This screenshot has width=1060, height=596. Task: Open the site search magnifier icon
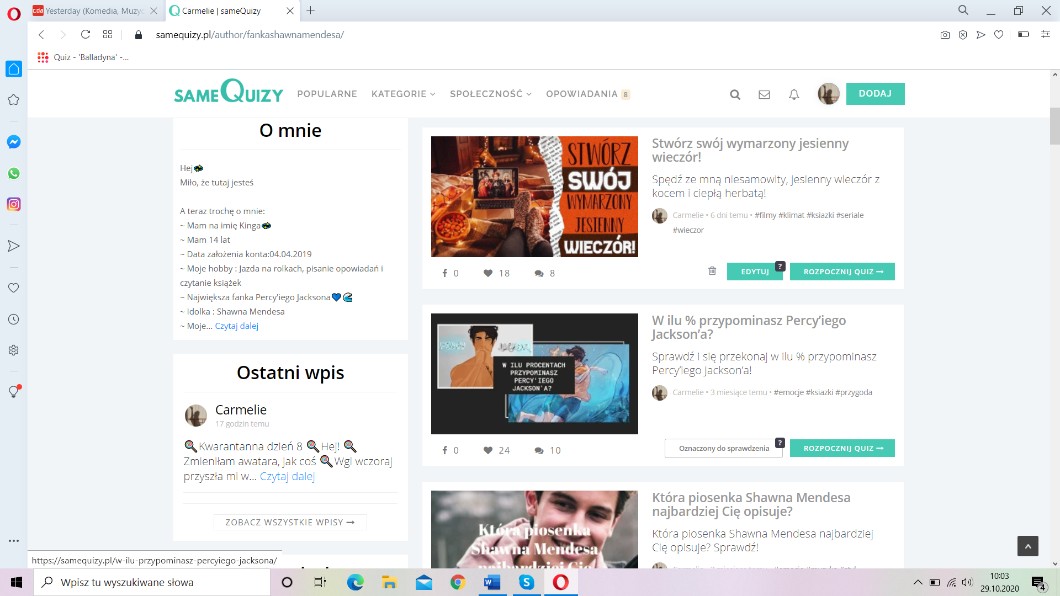click(x=735, y=95)
